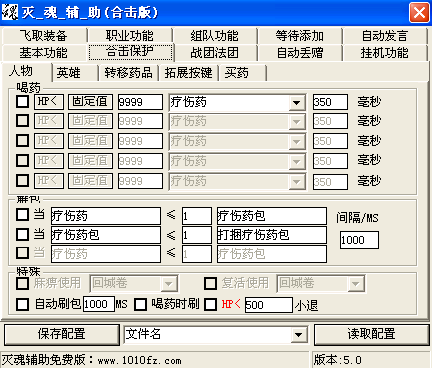The width and height of the screenshot is (432, 368).
Task: Enable the third 喝药 row checkbox
Action: click(22, 141)
